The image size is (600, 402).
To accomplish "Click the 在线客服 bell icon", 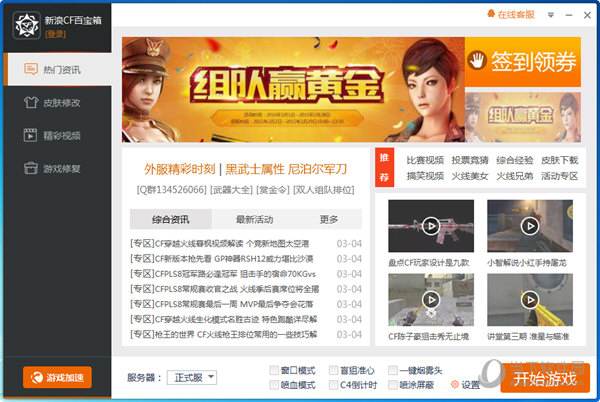I will pos(491,14).
